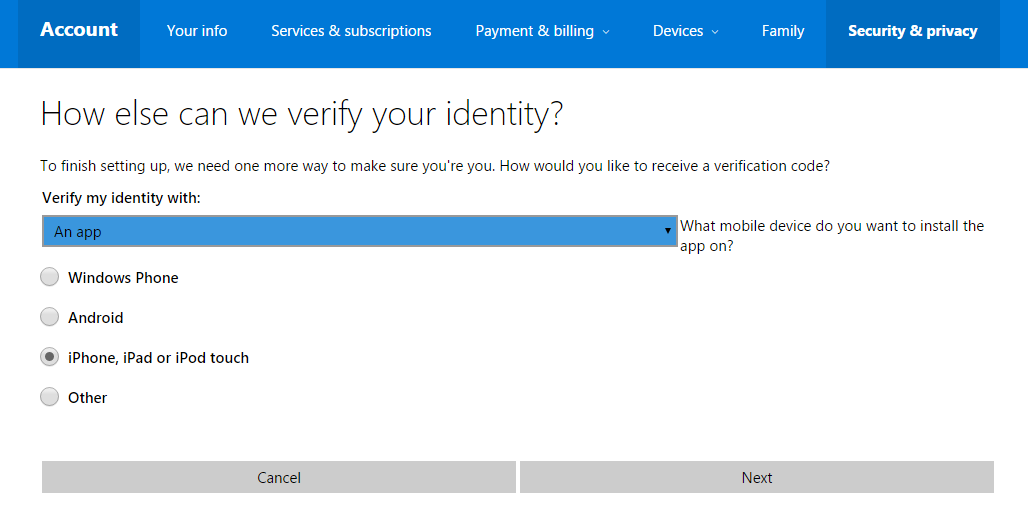The image size is (1028, 512).
Task: Select the Windows Phone radio button
Action: [x=49, y=277]
